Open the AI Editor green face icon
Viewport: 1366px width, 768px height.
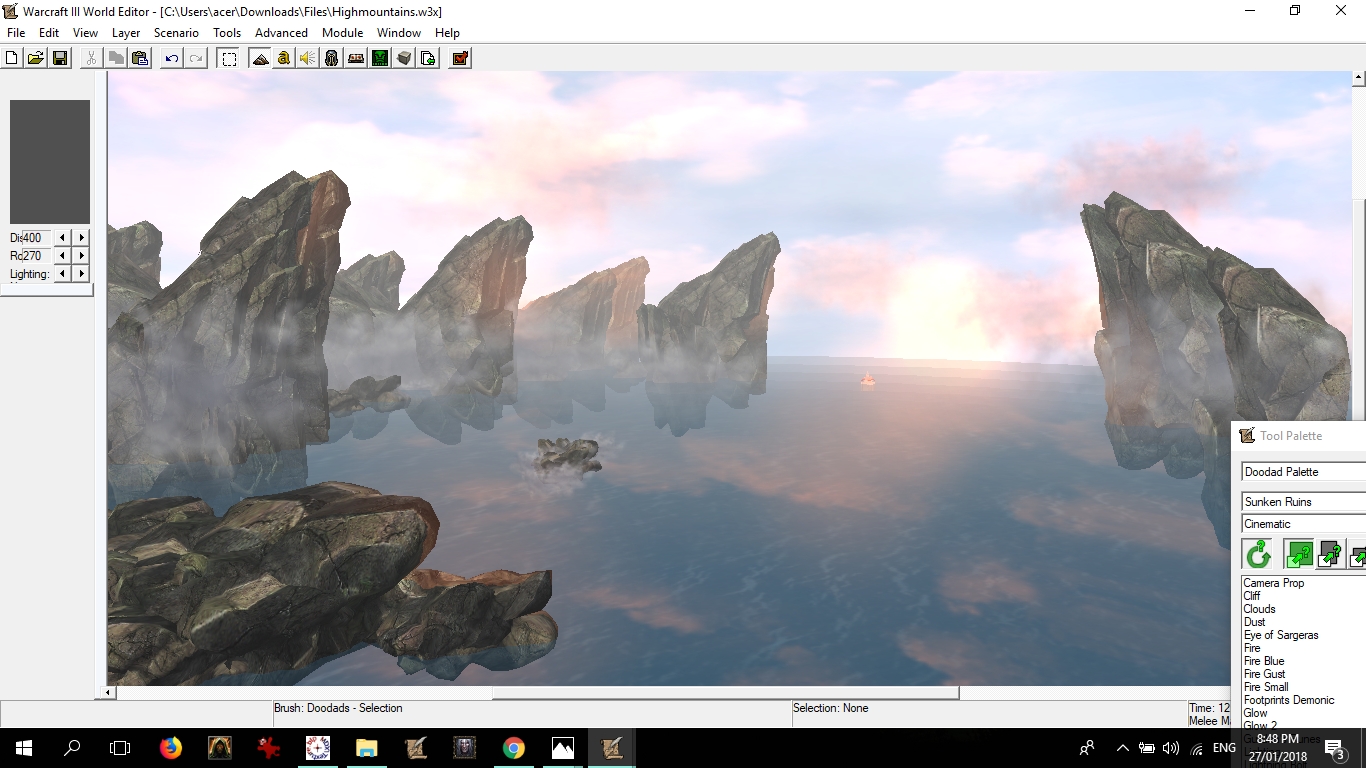pyautogui.click(x=380, y=58)
